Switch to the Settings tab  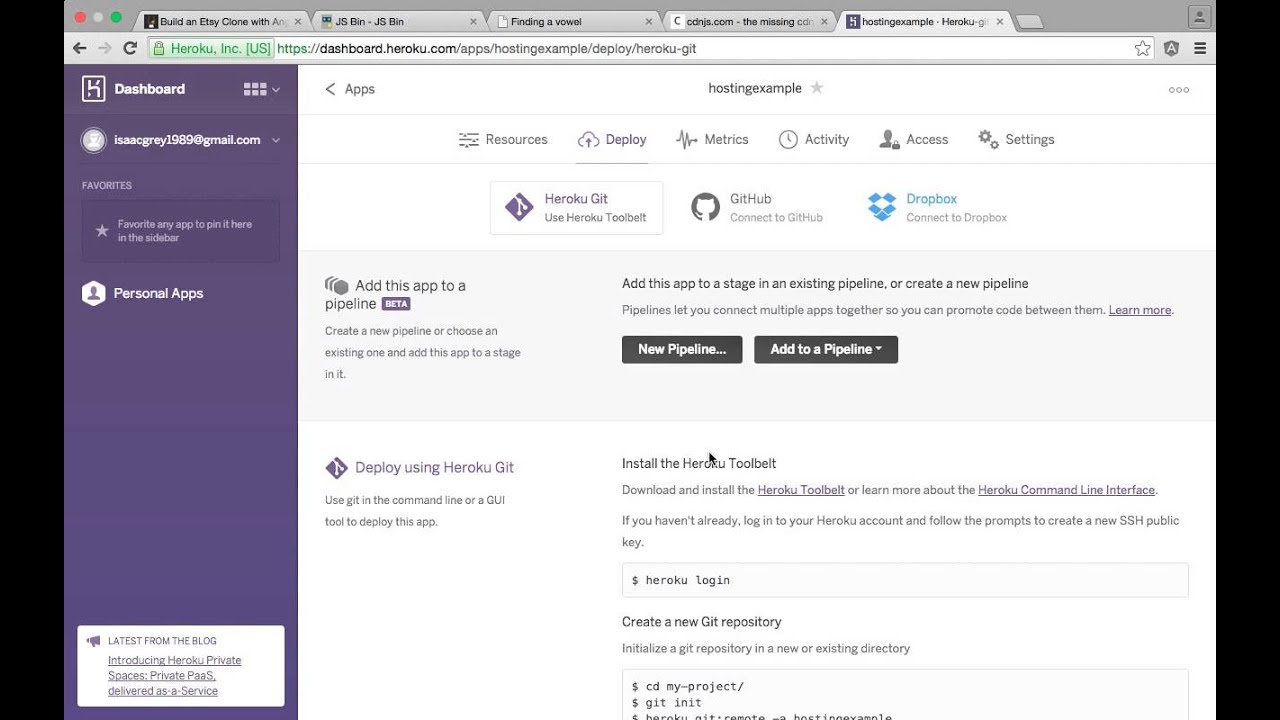click(x=1016, y=139)
